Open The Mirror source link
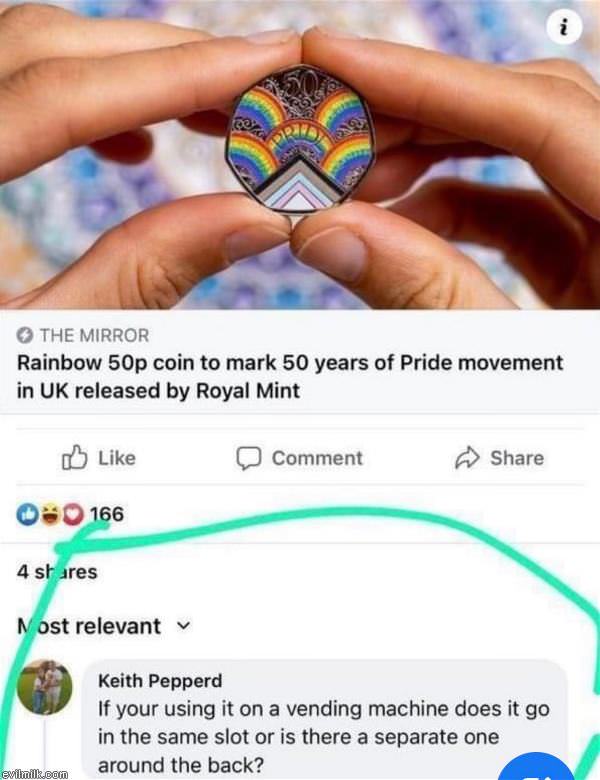 pos(95,336)
